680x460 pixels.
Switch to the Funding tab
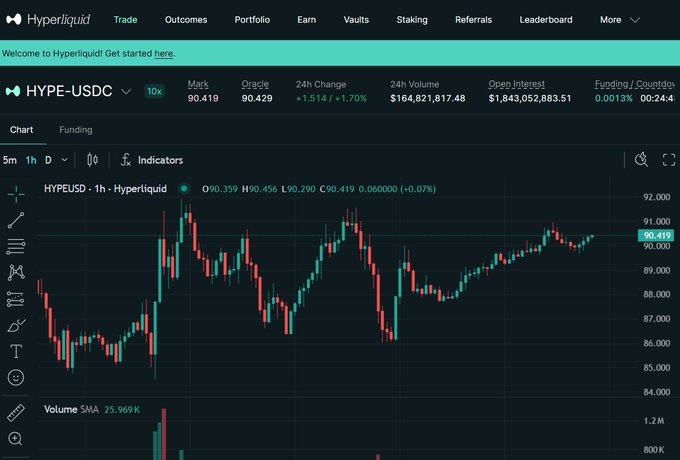(75, 130)
